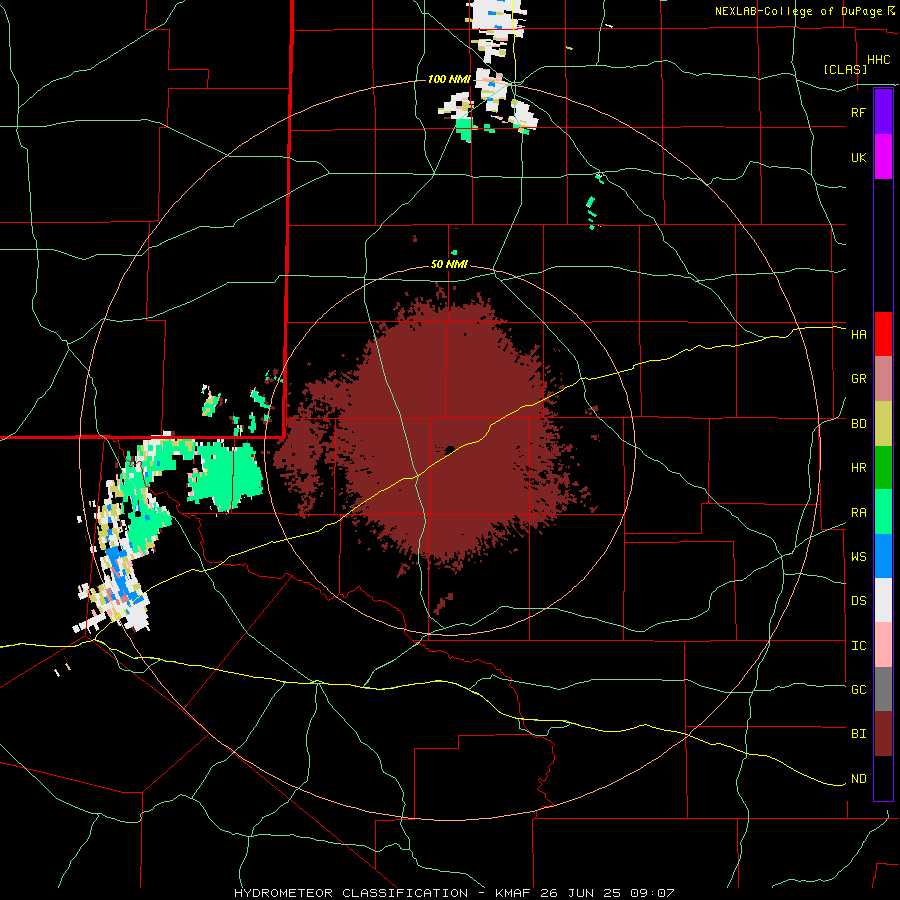Click the RF legend label
Image resolution: width=900 pixels, height=900 pixels.
858,112
